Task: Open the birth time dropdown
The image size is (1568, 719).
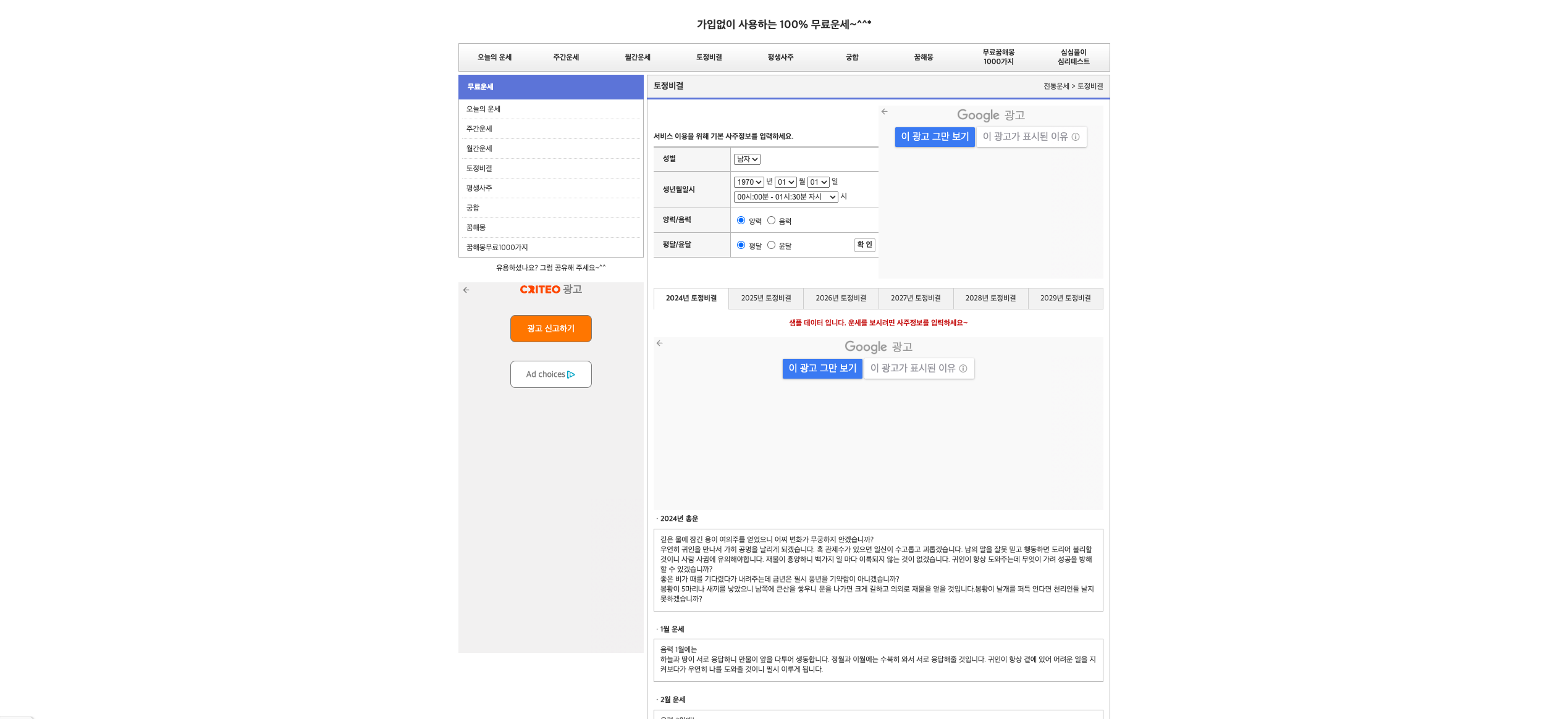Action: pos(785,198)
